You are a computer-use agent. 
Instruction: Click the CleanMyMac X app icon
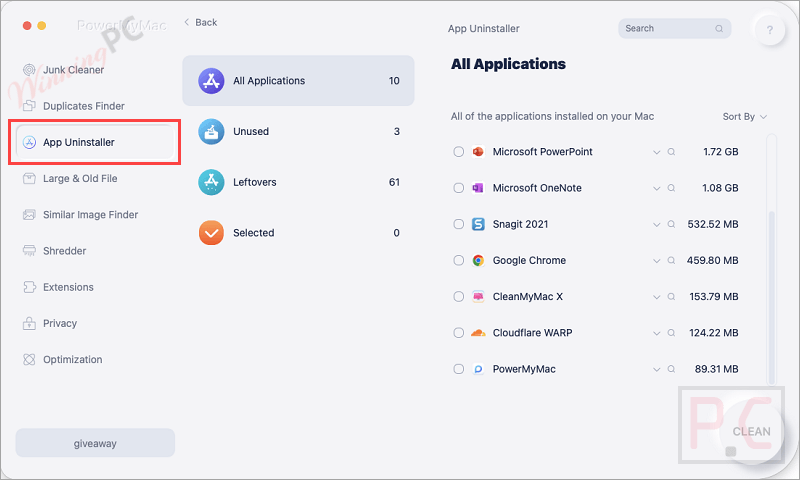[x=478, y=296]
